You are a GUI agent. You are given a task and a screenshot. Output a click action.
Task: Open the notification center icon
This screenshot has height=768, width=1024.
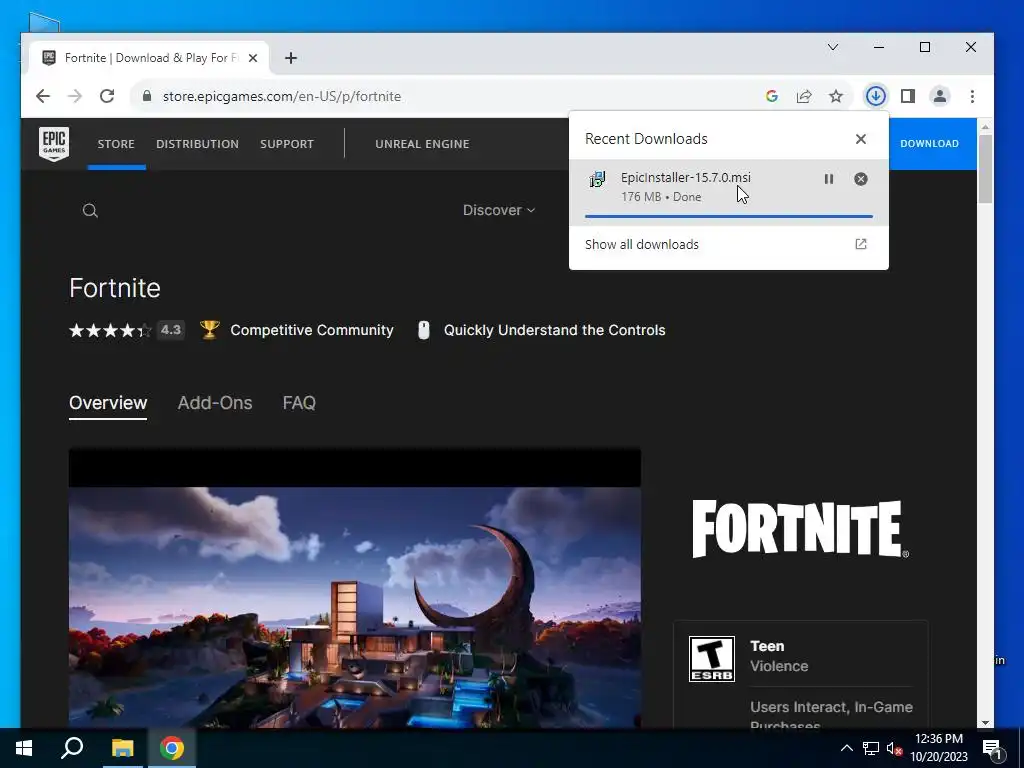tap(992, 748)
